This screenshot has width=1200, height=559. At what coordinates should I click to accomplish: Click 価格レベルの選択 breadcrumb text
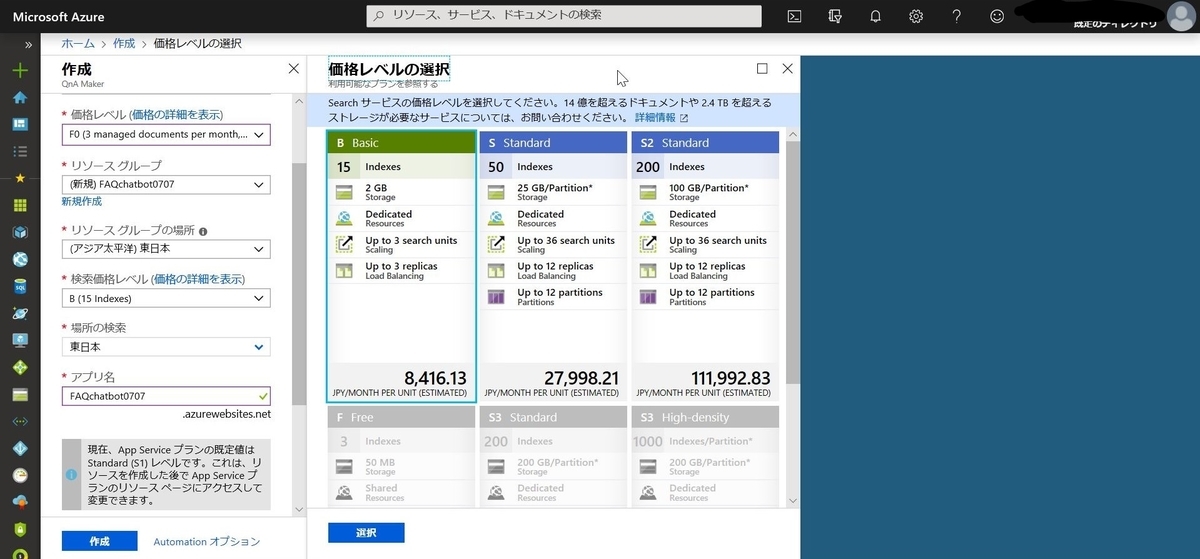(x=197, y=44)
